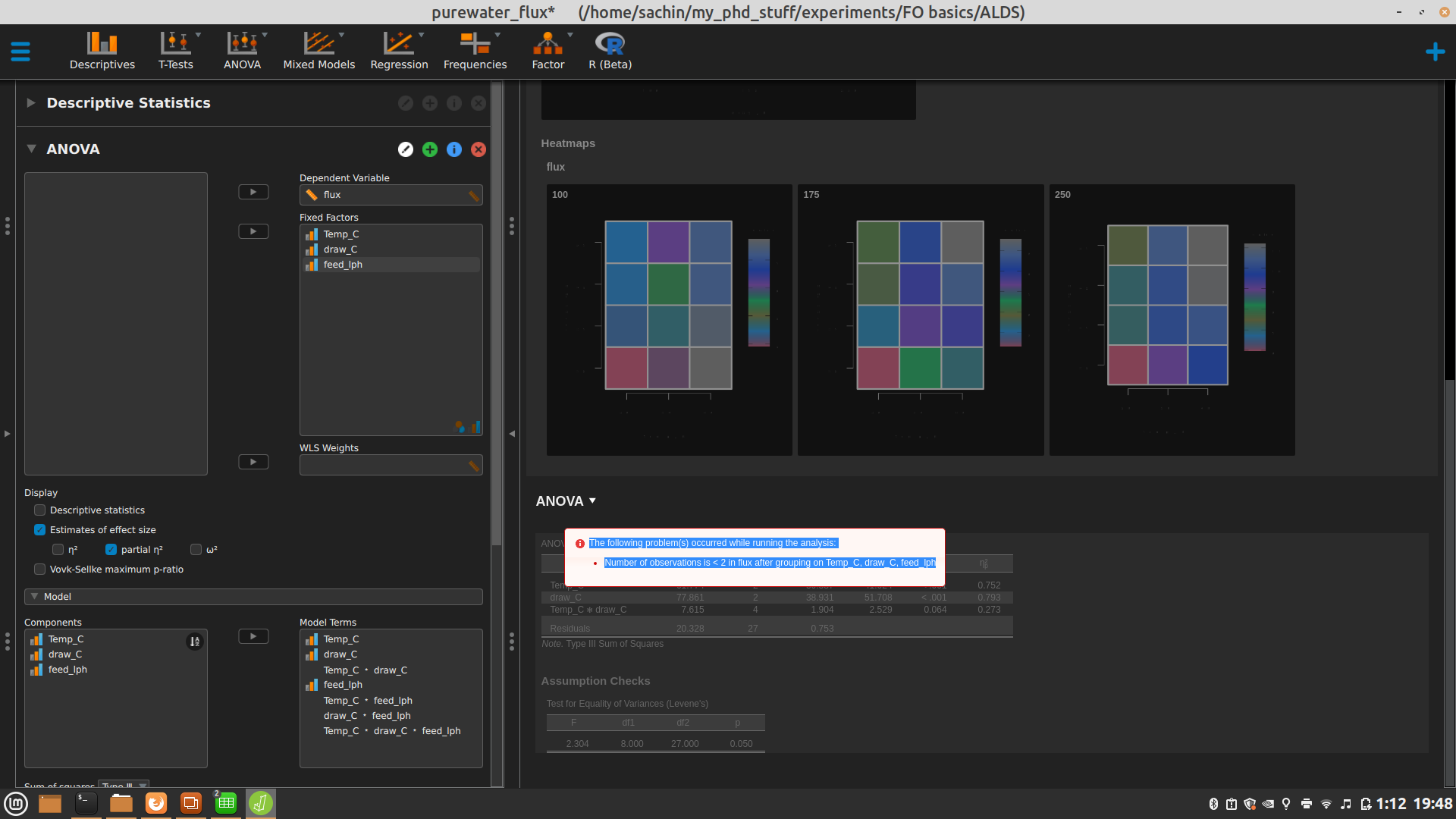Collapse the Model section
The image size is (1456, 819).
pyautogui.click(x=35, y=597)
